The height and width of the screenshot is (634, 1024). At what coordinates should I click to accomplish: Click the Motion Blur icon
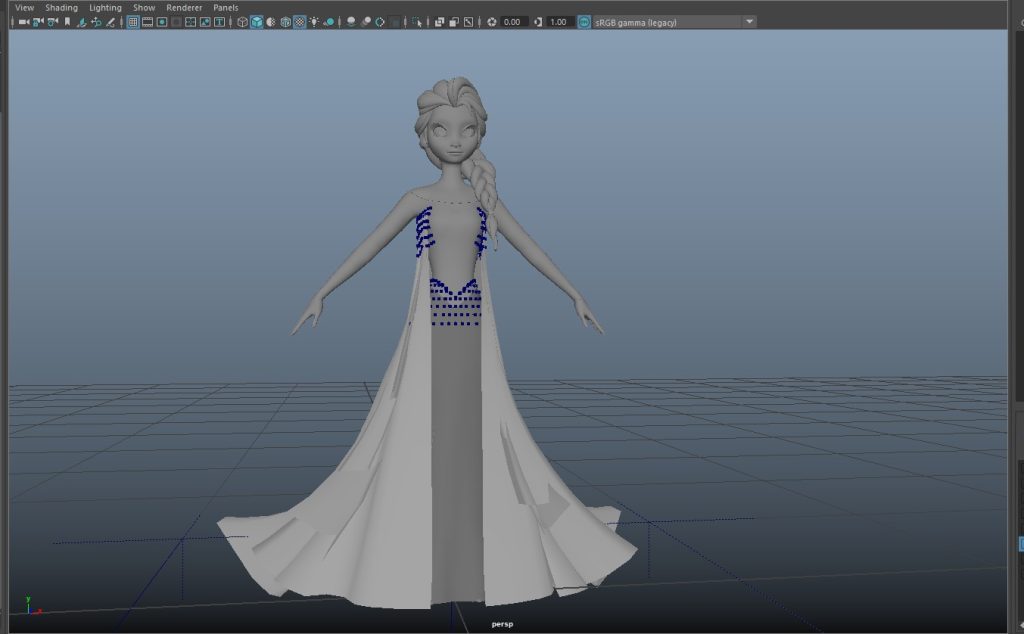pyautogui.click(x=366, y=22)
